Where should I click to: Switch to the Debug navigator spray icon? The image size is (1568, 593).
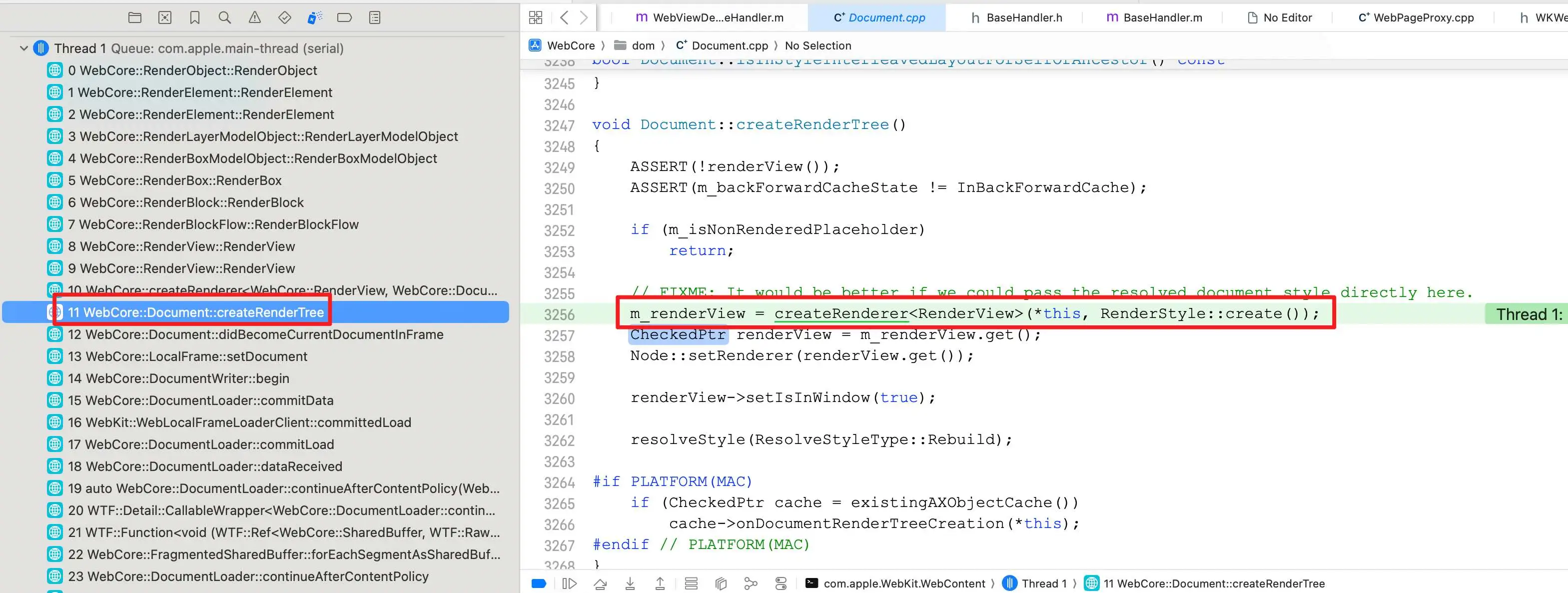click(x=314, y=17)
